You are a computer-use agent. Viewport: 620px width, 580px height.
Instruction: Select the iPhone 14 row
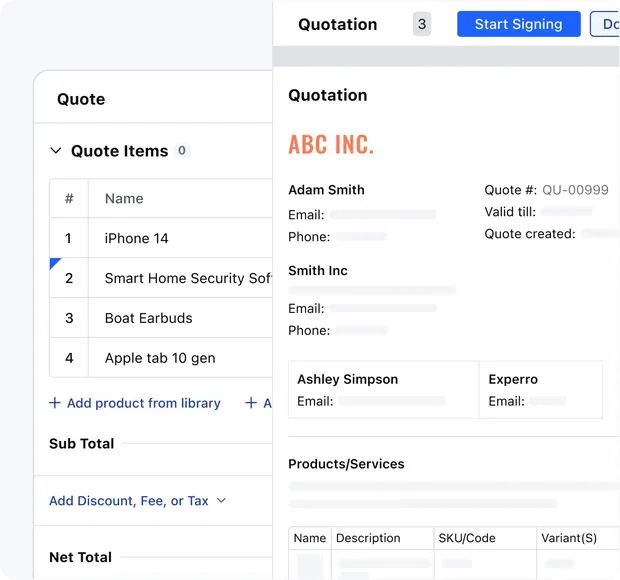(136, 238)
